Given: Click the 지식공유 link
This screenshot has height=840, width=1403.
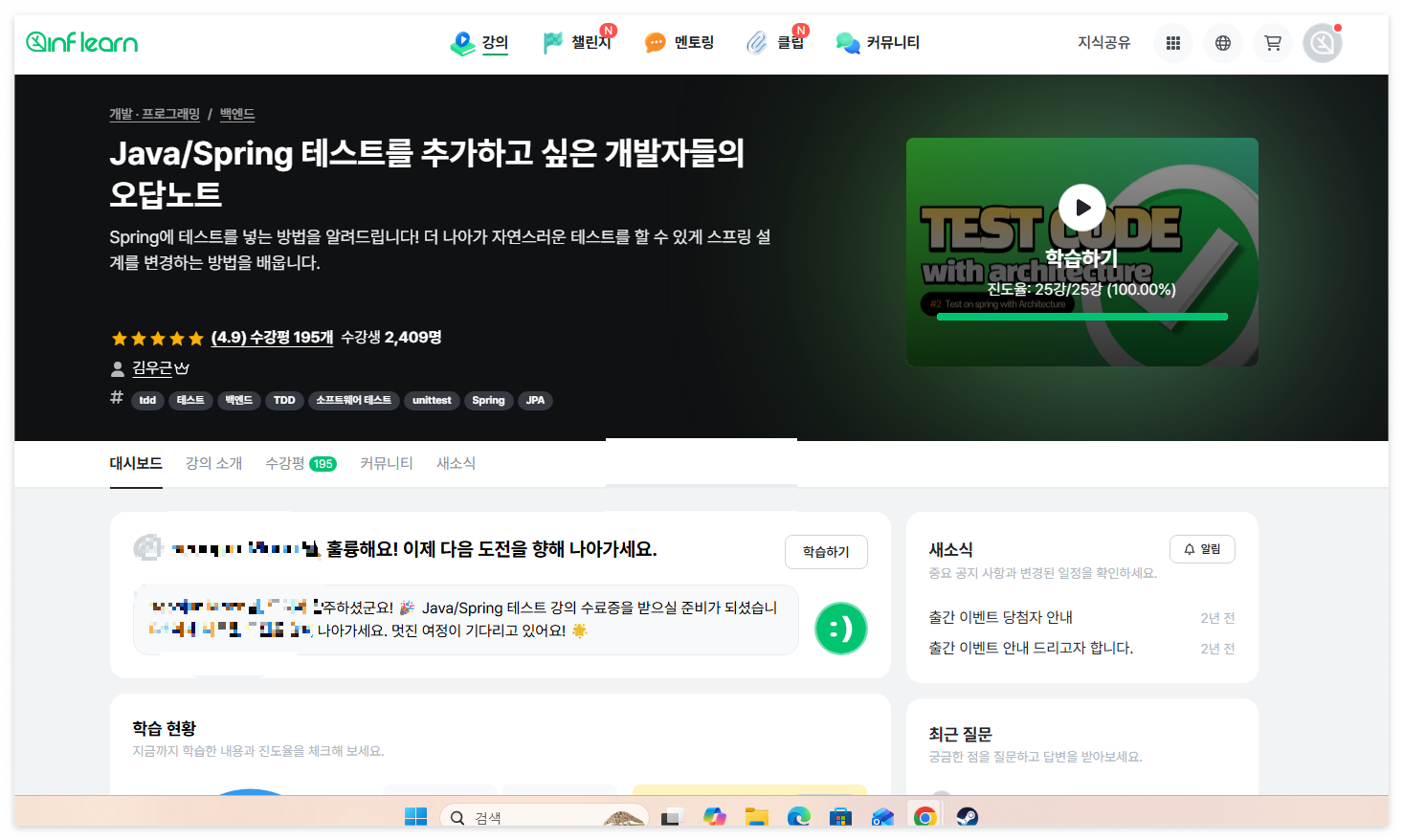Looking at the screenshot, I should pos(1103,43).
